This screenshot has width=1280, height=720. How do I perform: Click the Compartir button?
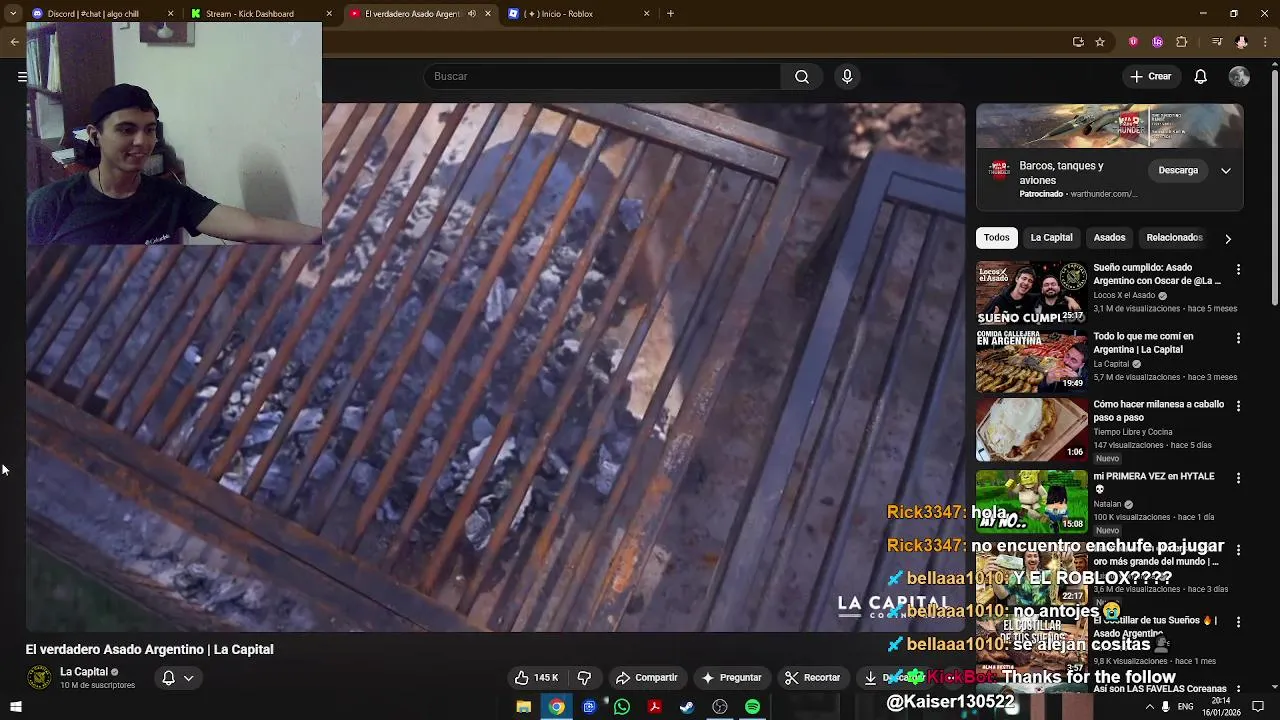(646, 678)
